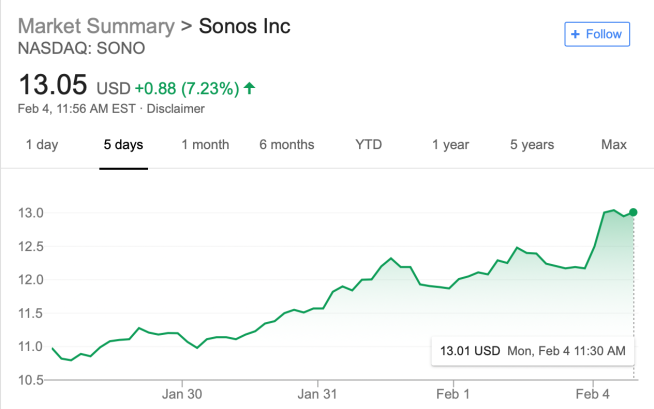Open the YTD time range
The height and width of the screenshot is (409, 654).
point(368,145)
